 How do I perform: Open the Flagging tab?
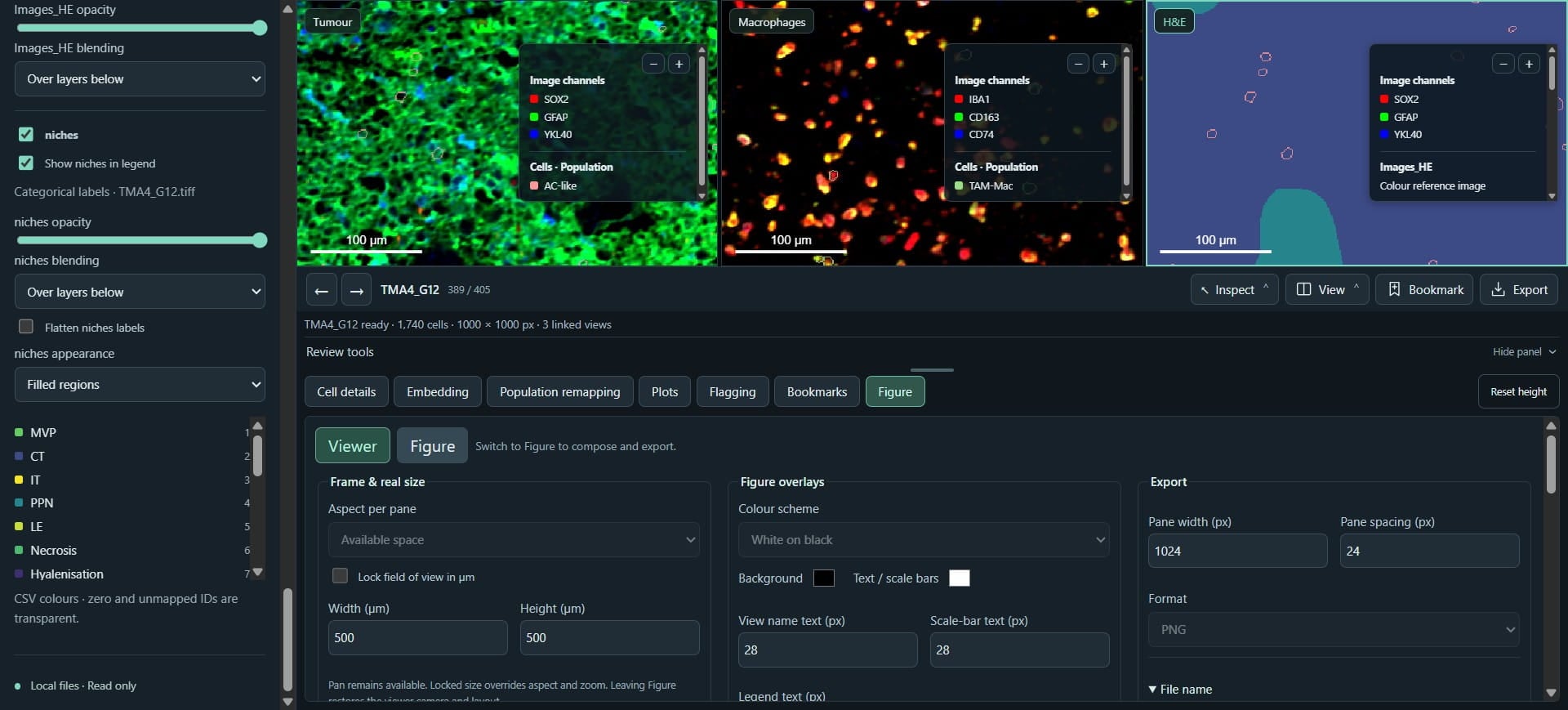733,392
